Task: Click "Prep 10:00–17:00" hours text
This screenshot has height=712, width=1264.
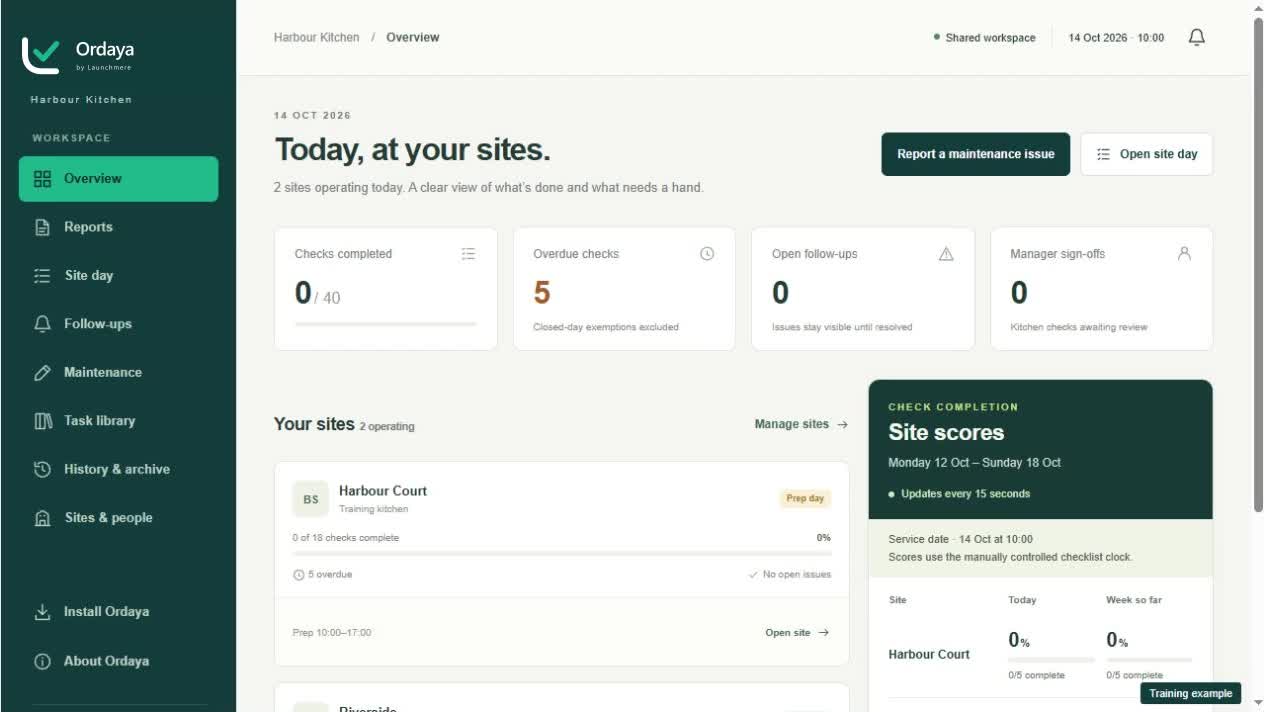Action: [x=332, y=633]
